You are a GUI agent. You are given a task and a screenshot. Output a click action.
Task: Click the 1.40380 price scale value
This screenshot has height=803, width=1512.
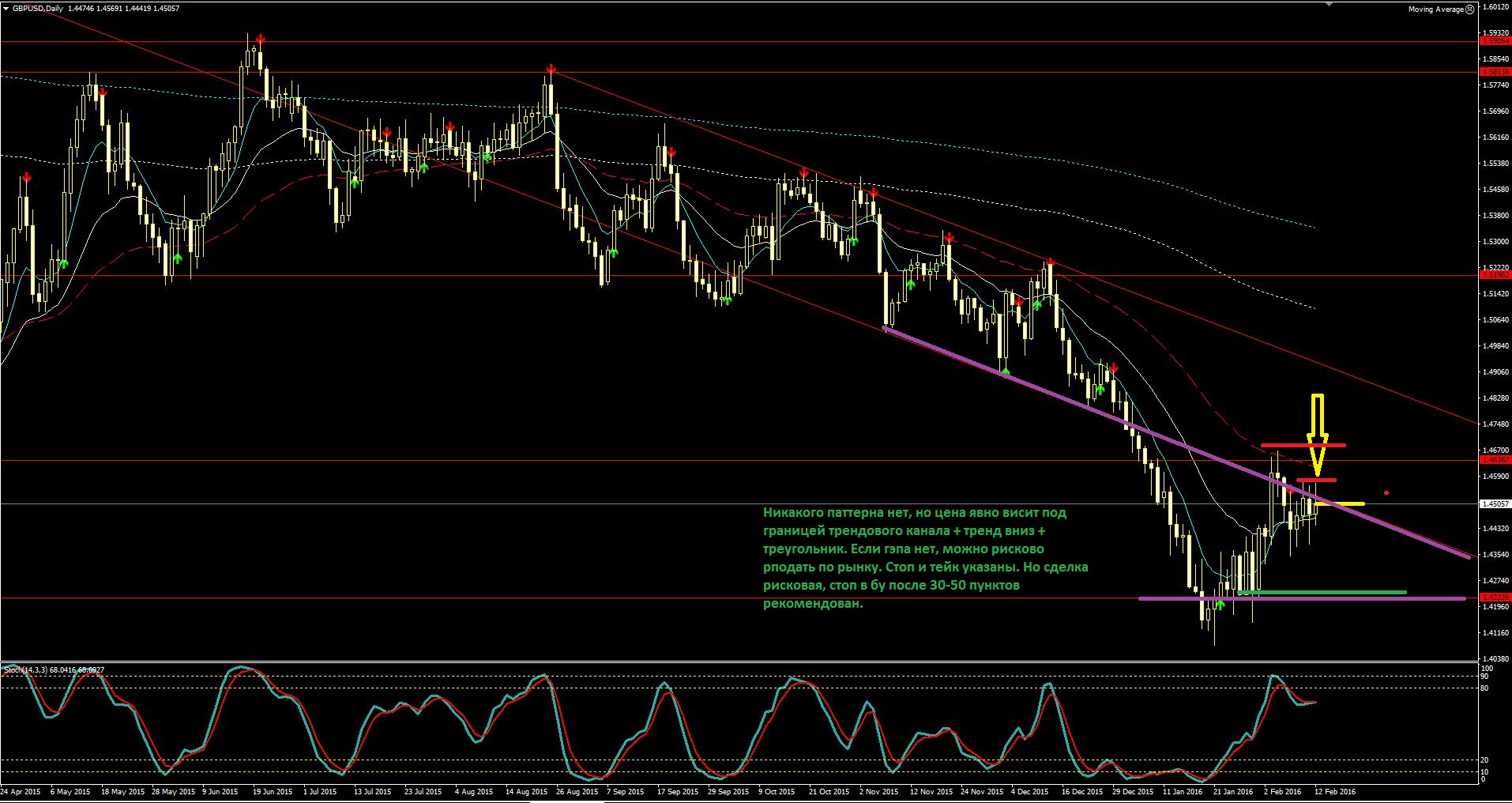(1496, 658)
